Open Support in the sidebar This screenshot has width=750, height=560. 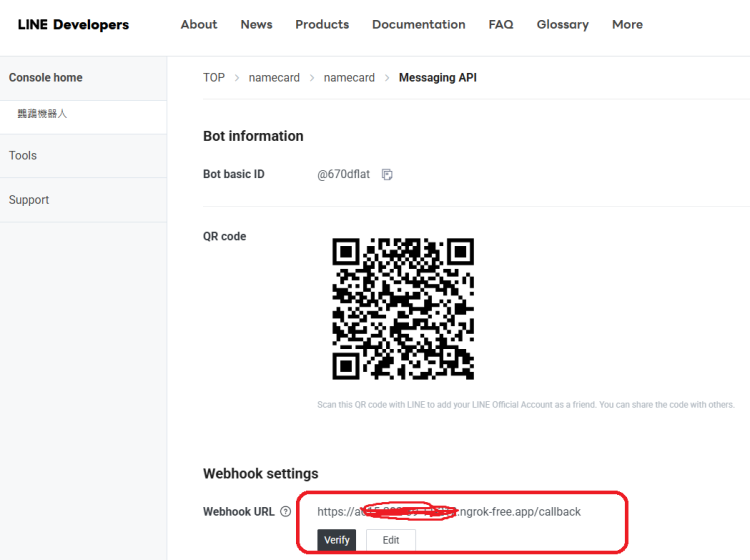point(29,200)
